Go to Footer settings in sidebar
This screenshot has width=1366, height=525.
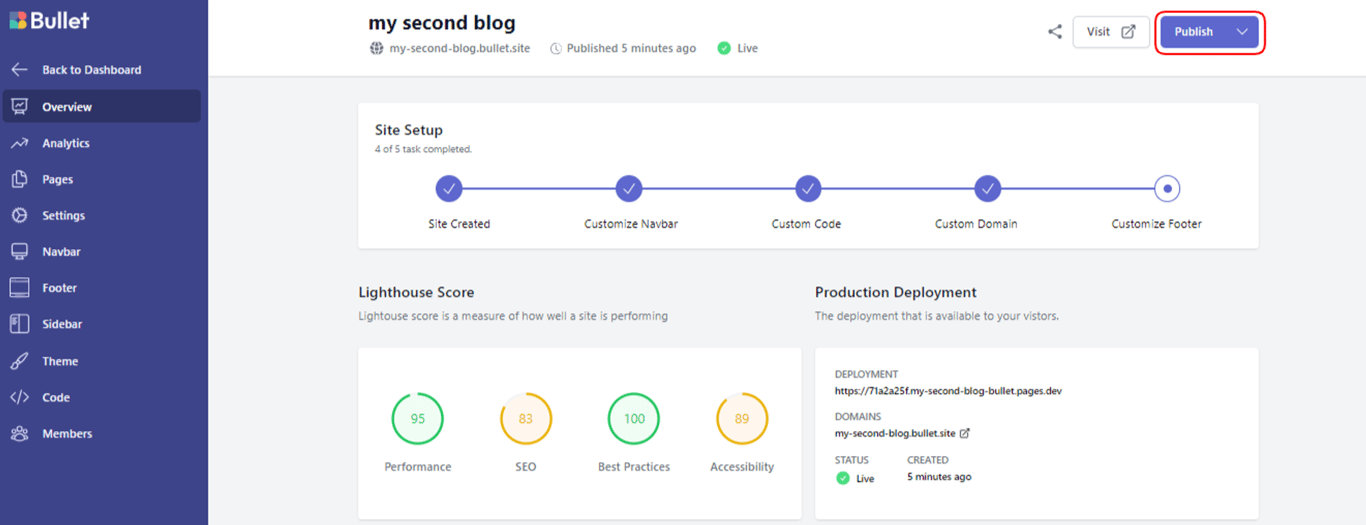(59, 288)
